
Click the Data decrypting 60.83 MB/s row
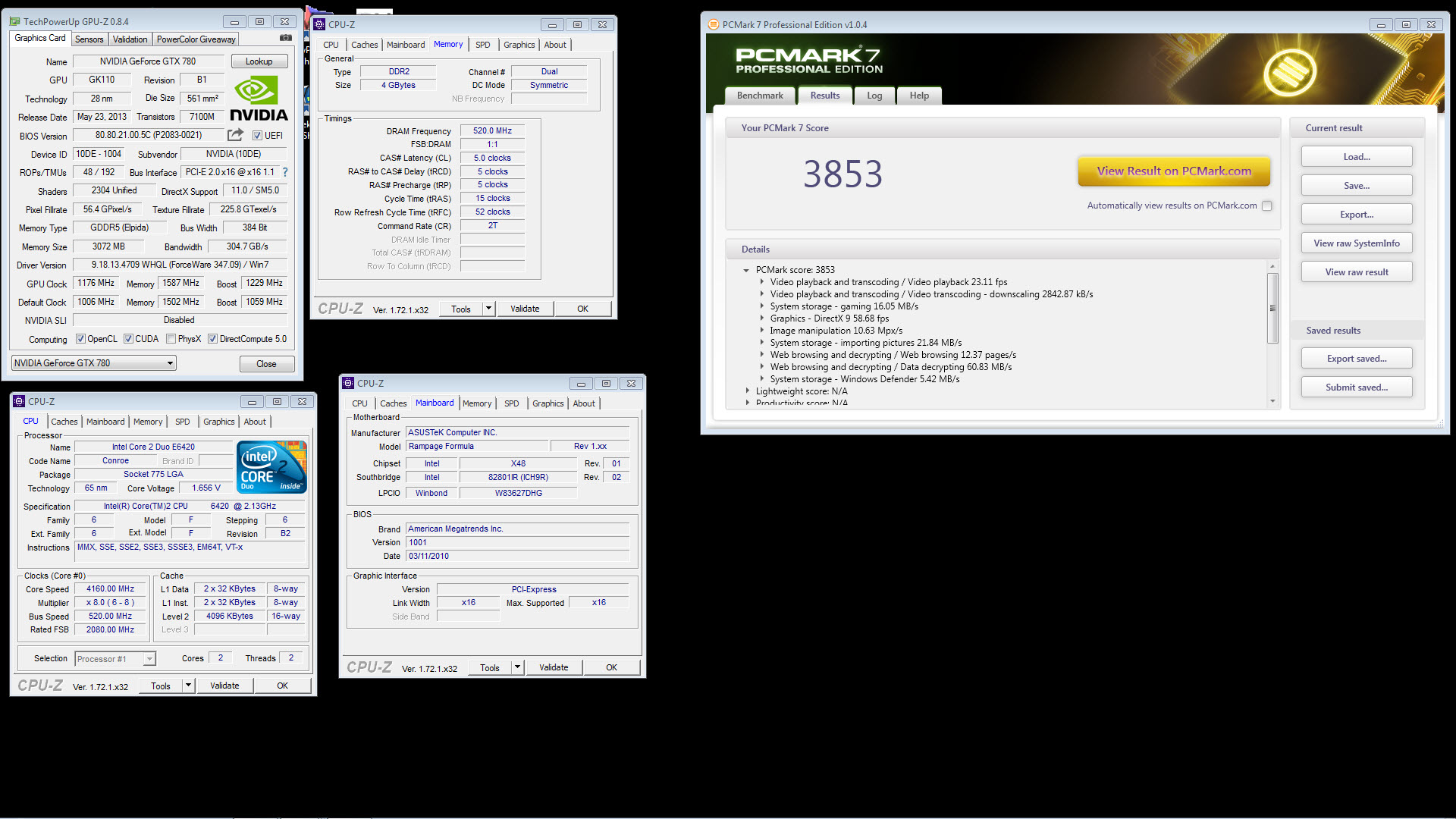pyautogui.click(x=890, y=367)
